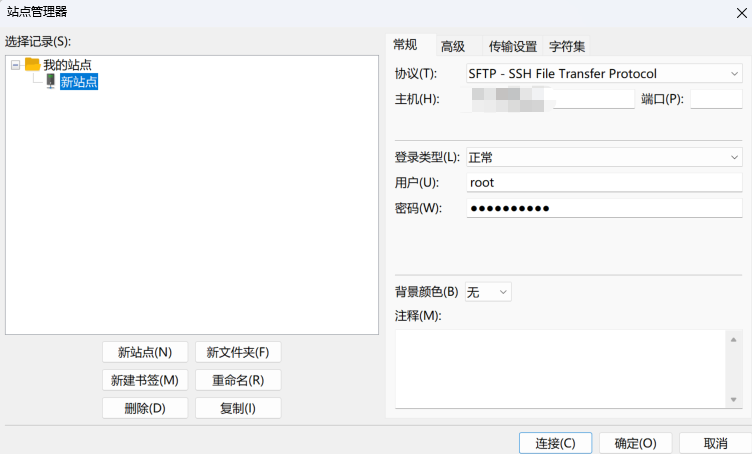Click the 新建书签(M) button
Viewport: 752px width, 454px height.
(x=145, y=380)
